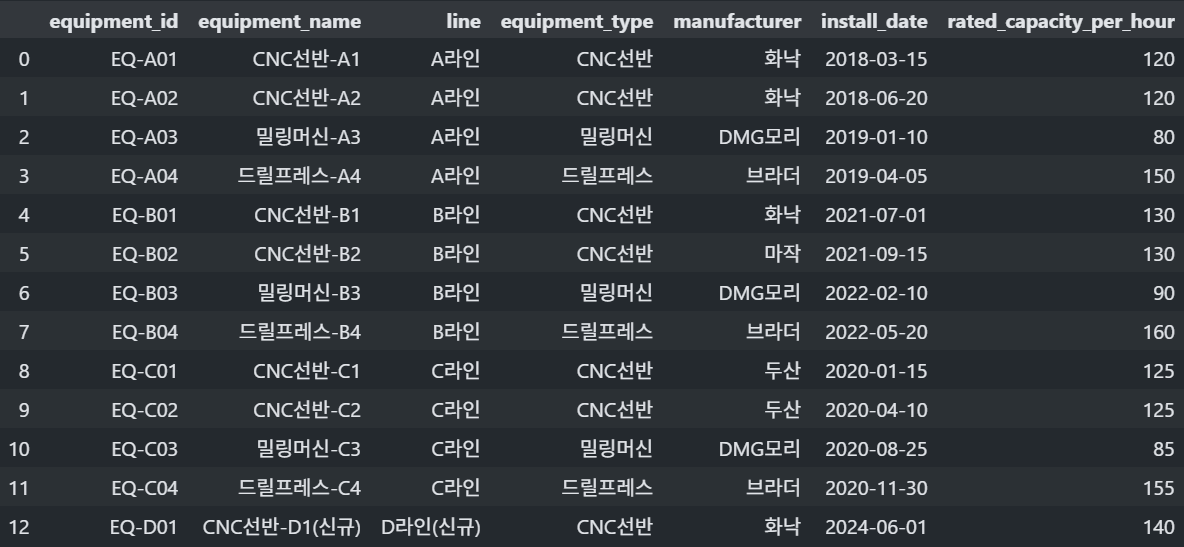Select the install date 2019-01-10 cell
Image resolution: width=1184 pixels, height=547 pixels.
(x=876, y=138)
